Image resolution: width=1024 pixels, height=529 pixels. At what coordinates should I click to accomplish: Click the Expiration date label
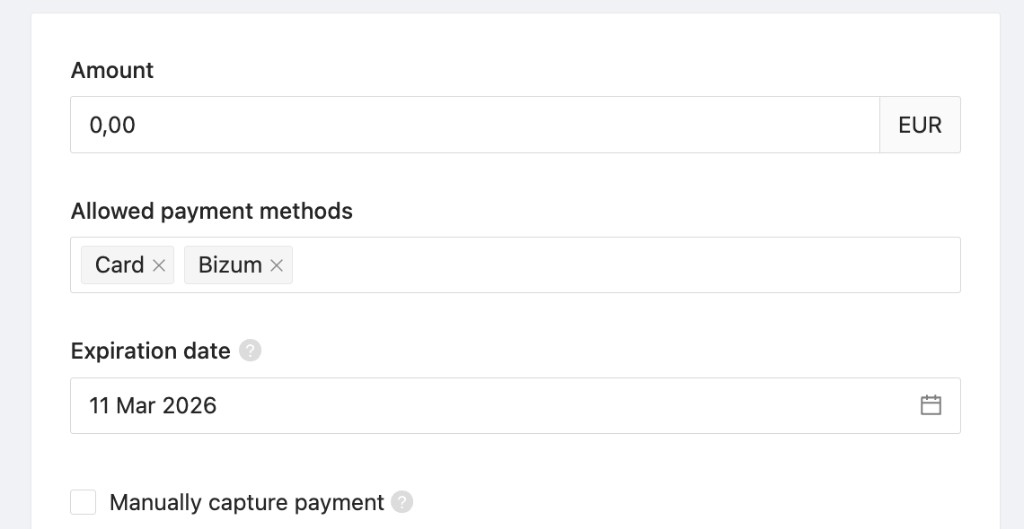click(x=150, y=351)
